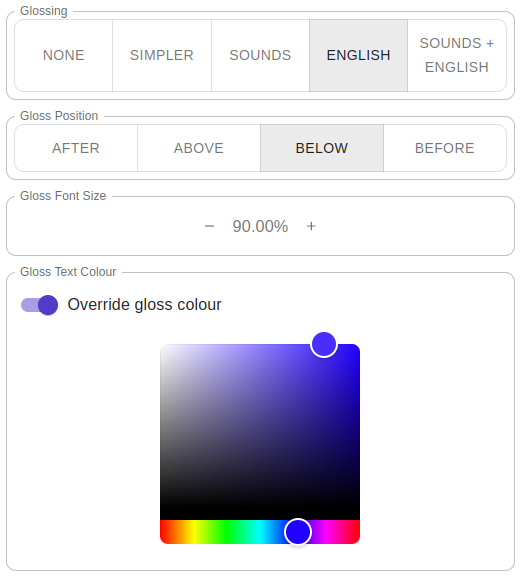Click the Override gloss colour label text

144,305
